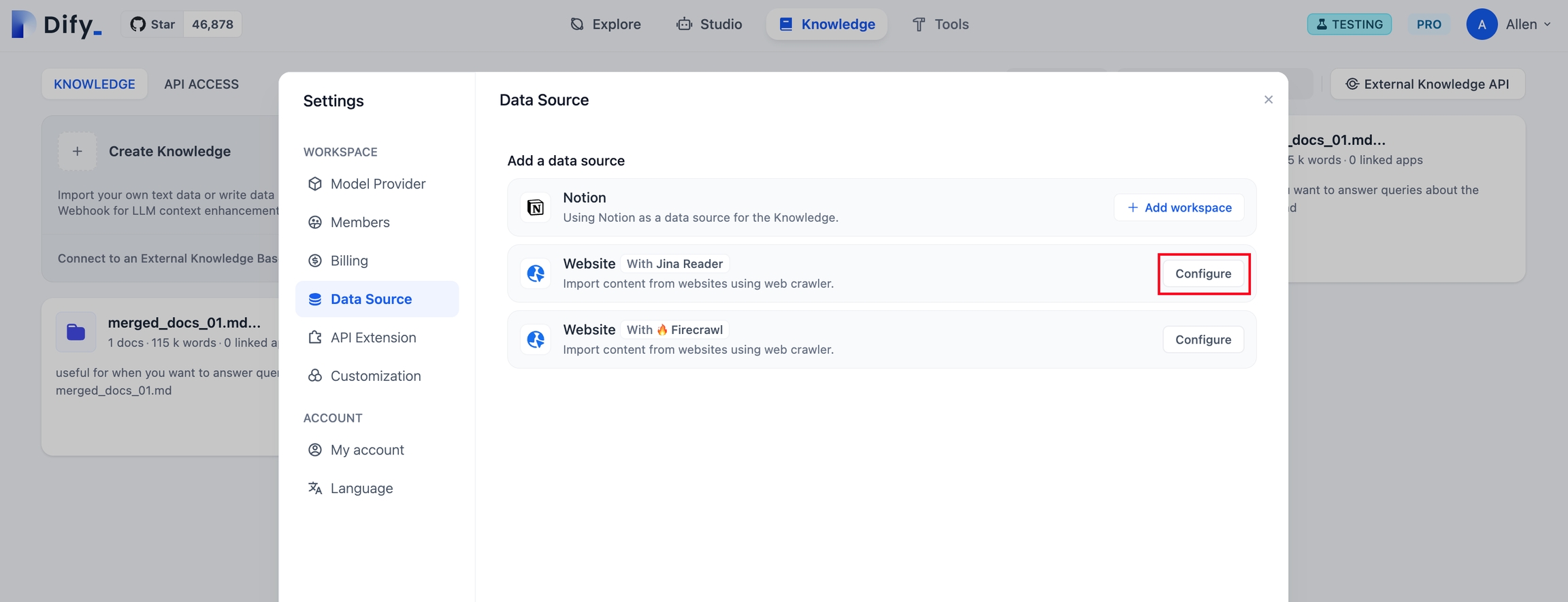Click Add workspace for Notion
This screenshot has height=602, width=1568.
point(1179,207)
